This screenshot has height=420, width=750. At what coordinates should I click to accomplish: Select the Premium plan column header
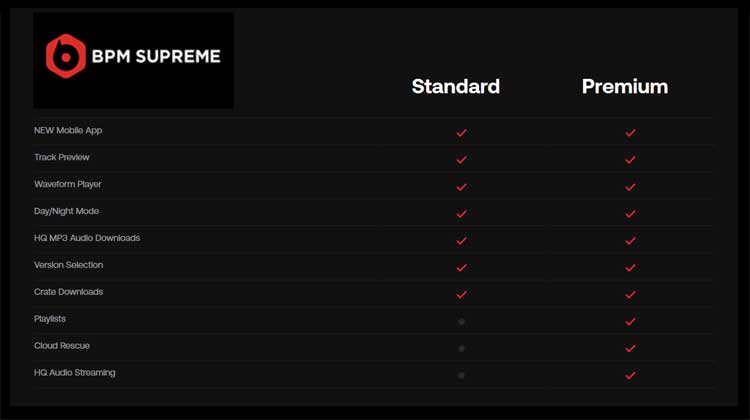625,86
